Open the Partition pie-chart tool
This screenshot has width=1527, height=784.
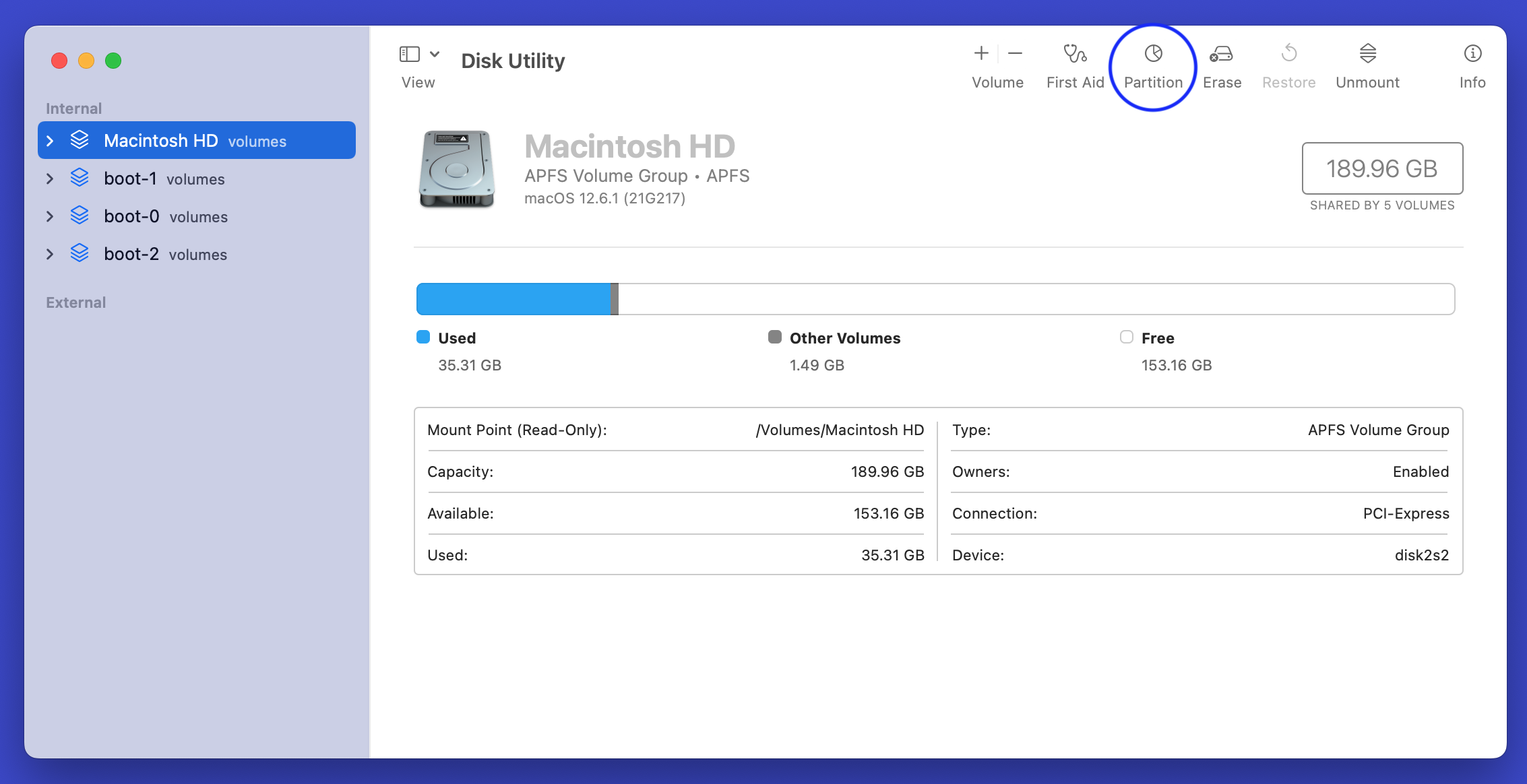point(1154,53)
